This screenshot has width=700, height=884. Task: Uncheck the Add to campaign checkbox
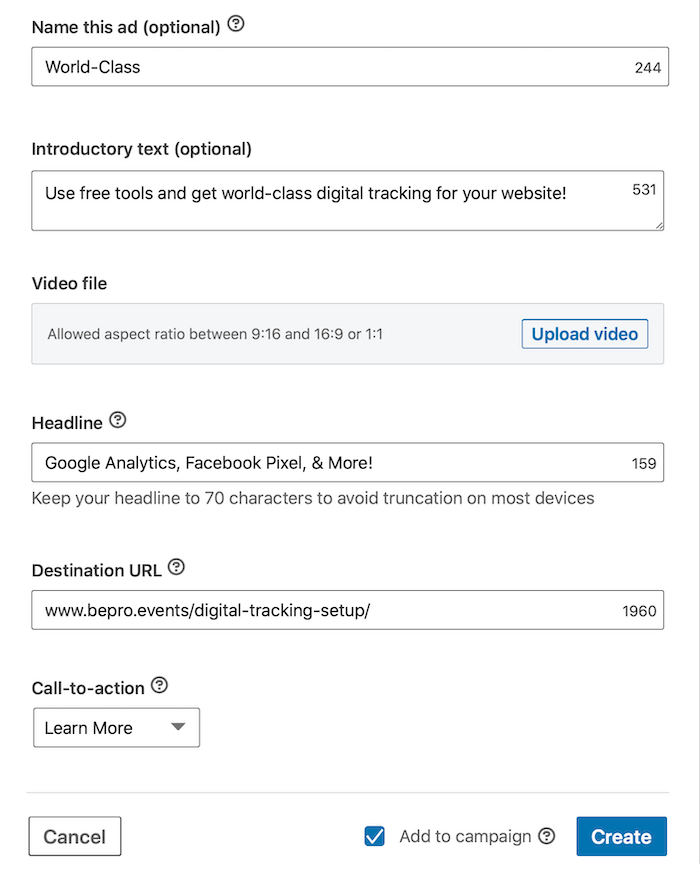pos(374,836)
